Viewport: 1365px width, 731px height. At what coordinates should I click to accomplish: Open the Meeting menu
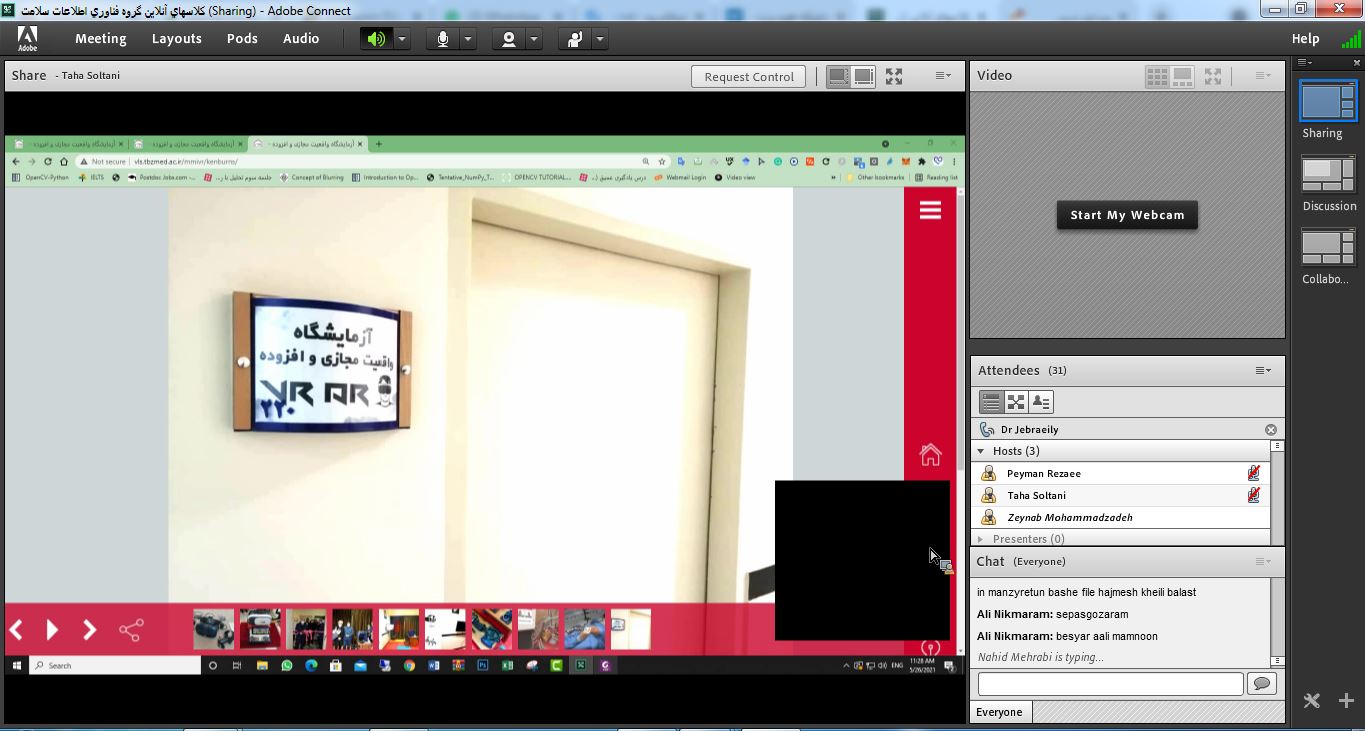(101, 39)
